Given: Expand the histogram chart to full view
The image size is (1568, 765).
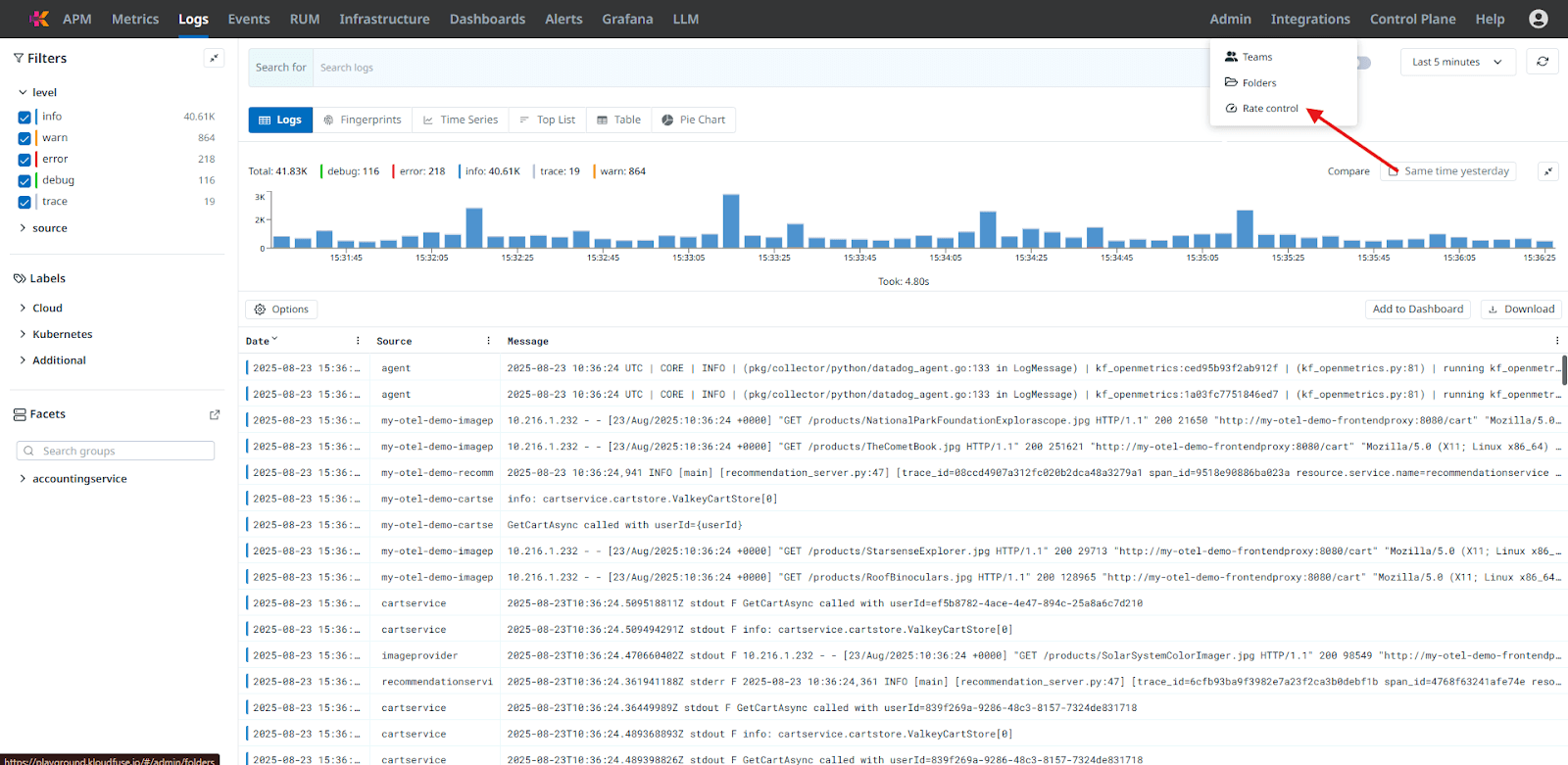Looking at the screenshot, I should pyautogui.click(x=1548, y=171).
